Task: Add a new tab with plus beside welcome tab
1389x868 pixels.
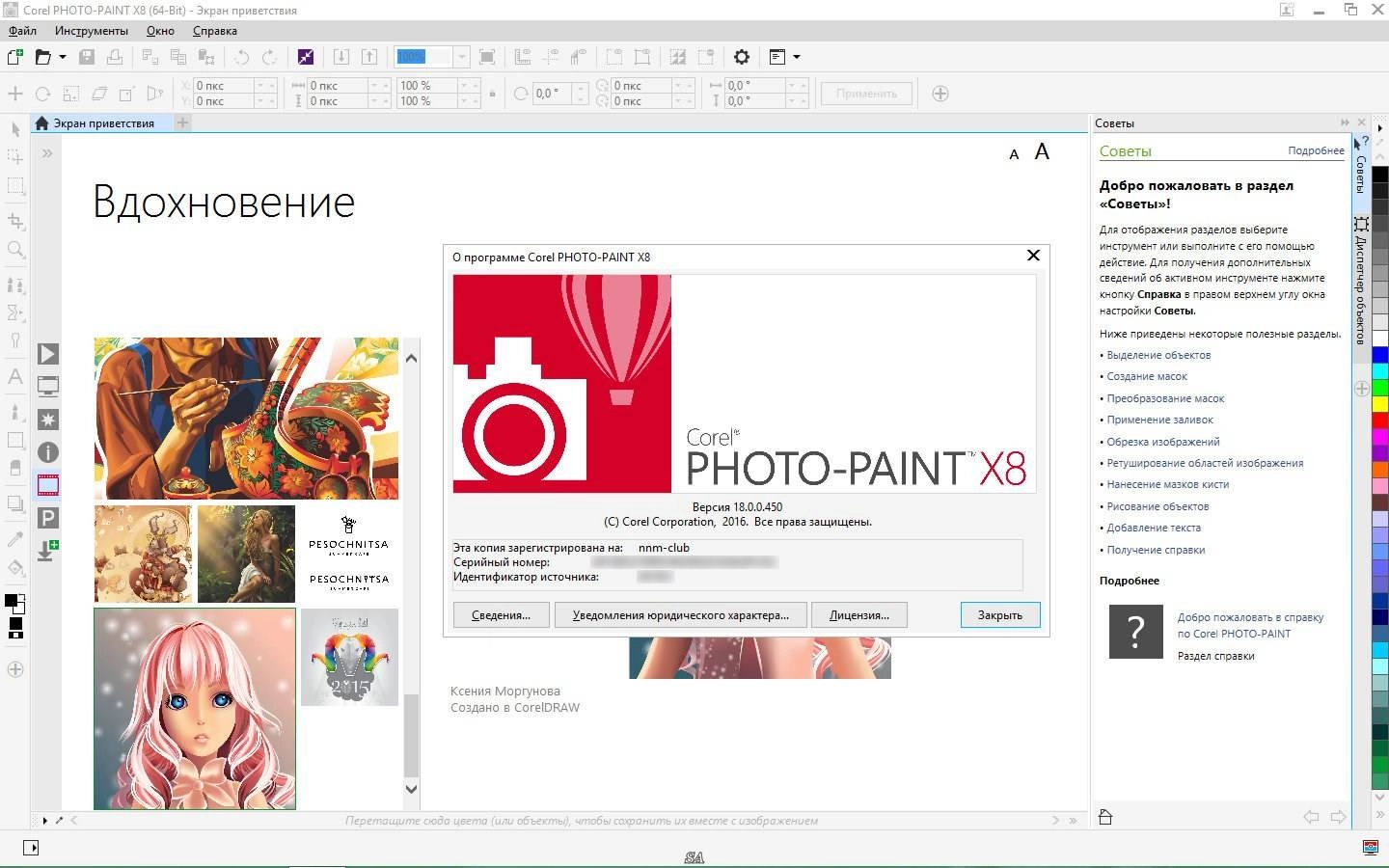Action: [x=182, y=122]
